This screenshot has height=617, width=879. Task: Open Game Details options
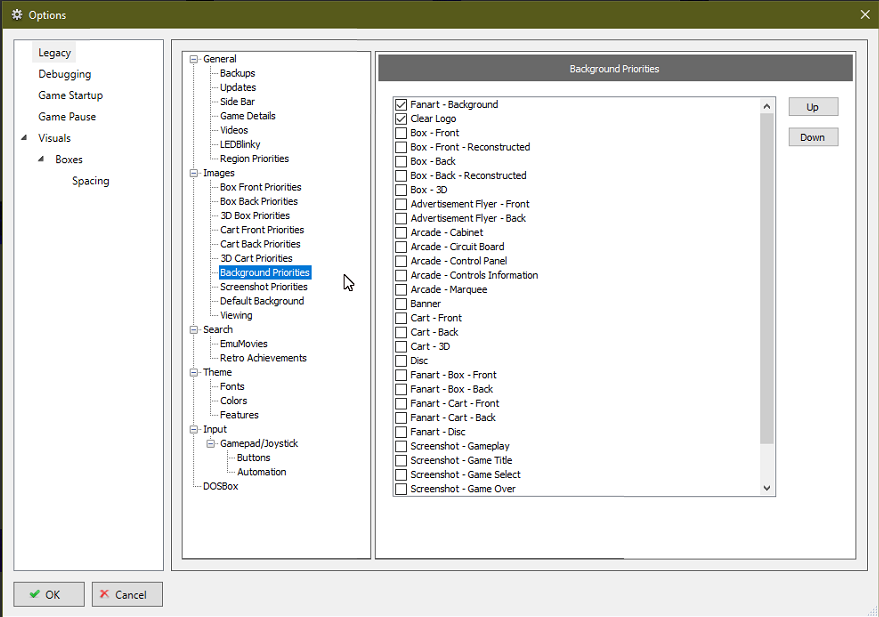click(x=248, y=116)
